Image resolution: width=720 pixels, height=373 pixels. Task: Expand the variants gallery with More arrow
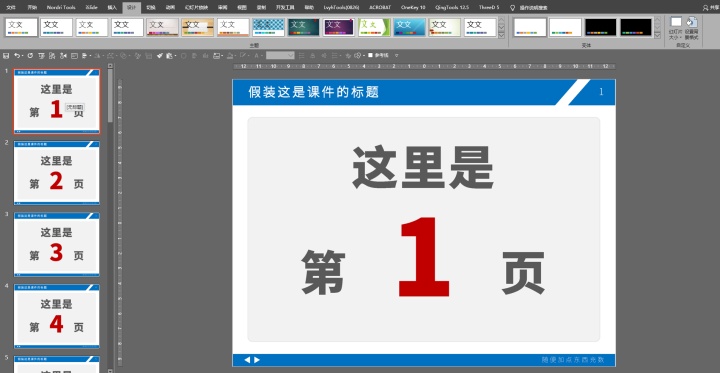658,34
